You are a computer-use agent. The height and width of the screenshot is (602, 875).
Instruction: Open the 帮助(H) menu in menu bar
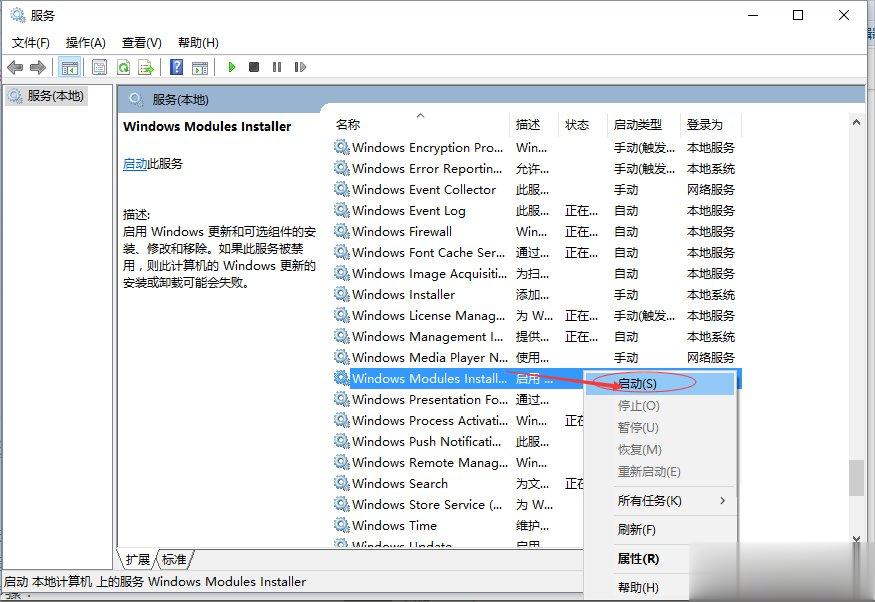198,42
